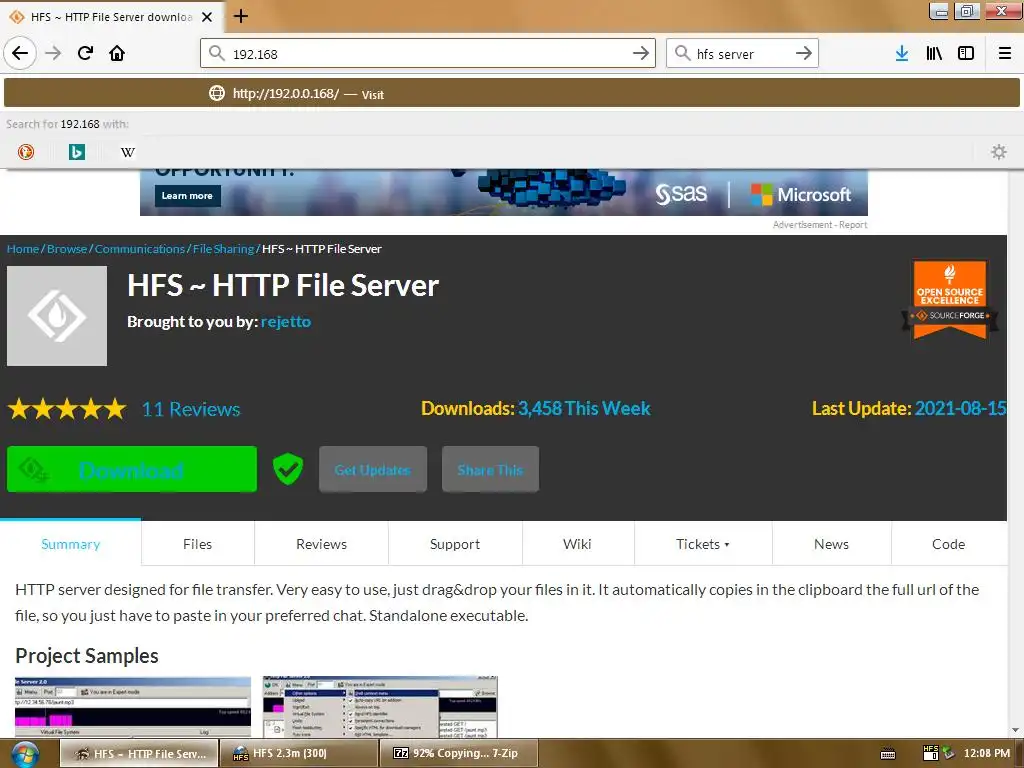Open the hamburger application menu
The image size is (1024, 768).
[x=1004, y=53]
